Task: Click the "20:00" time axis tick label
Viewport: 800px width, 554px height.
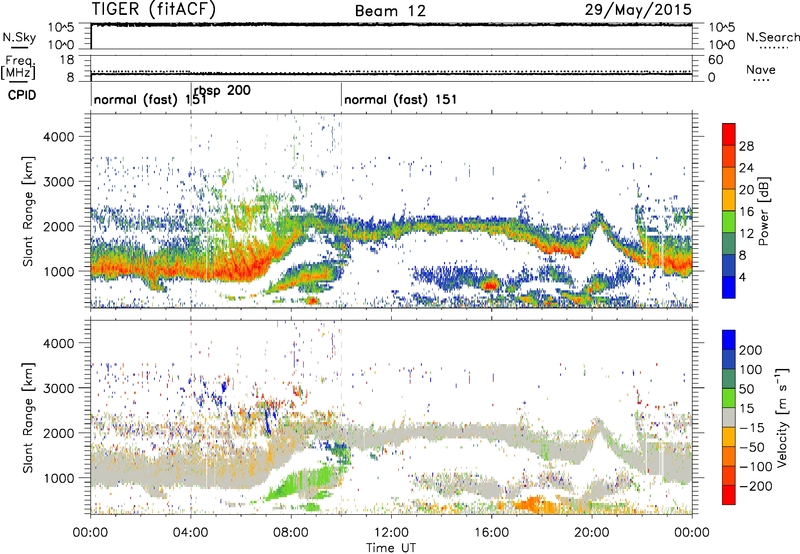Action: point(592,533)
